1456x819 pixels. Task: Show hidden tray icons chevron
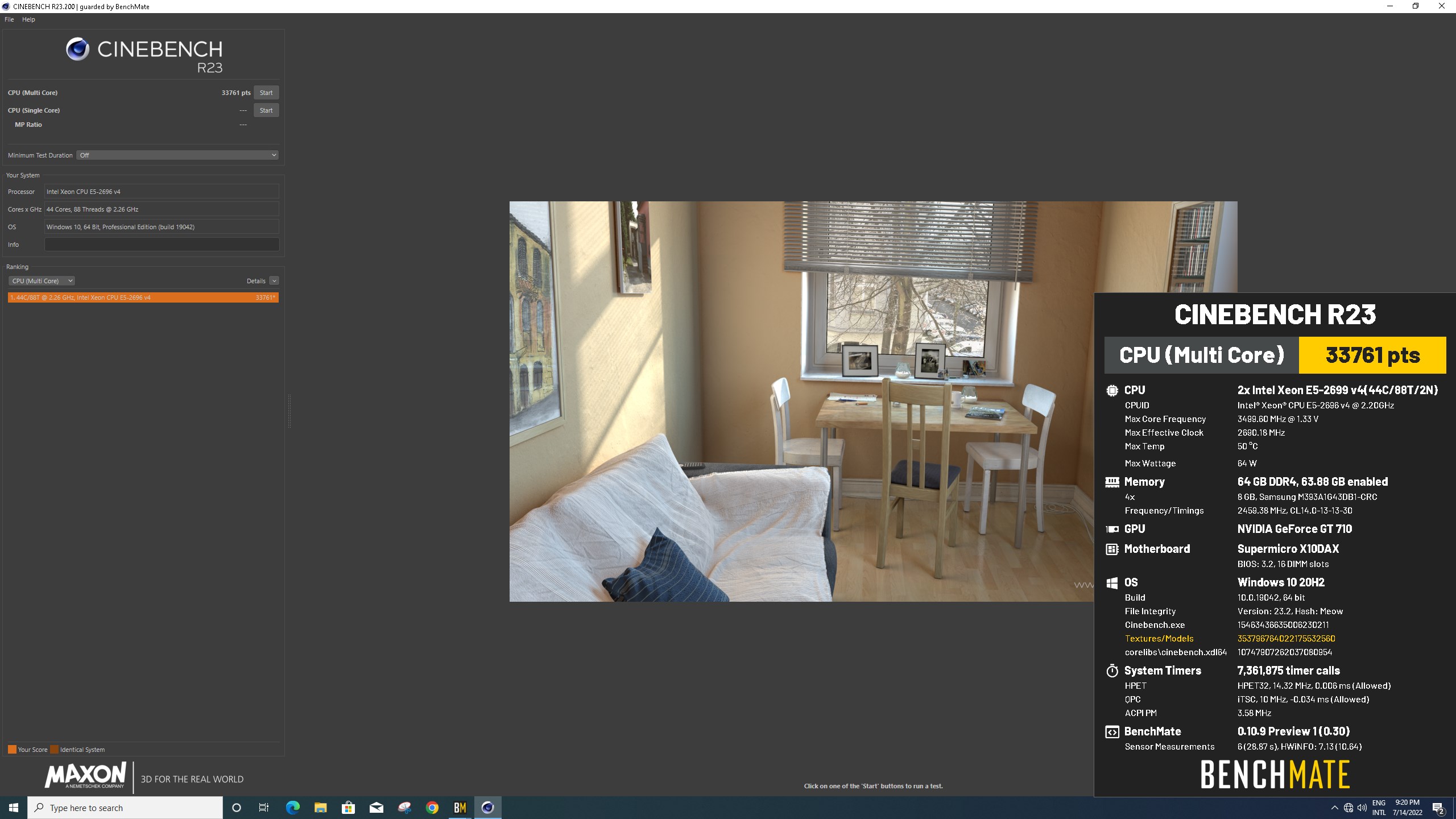pyautogui.click(x=1335, y=808)
